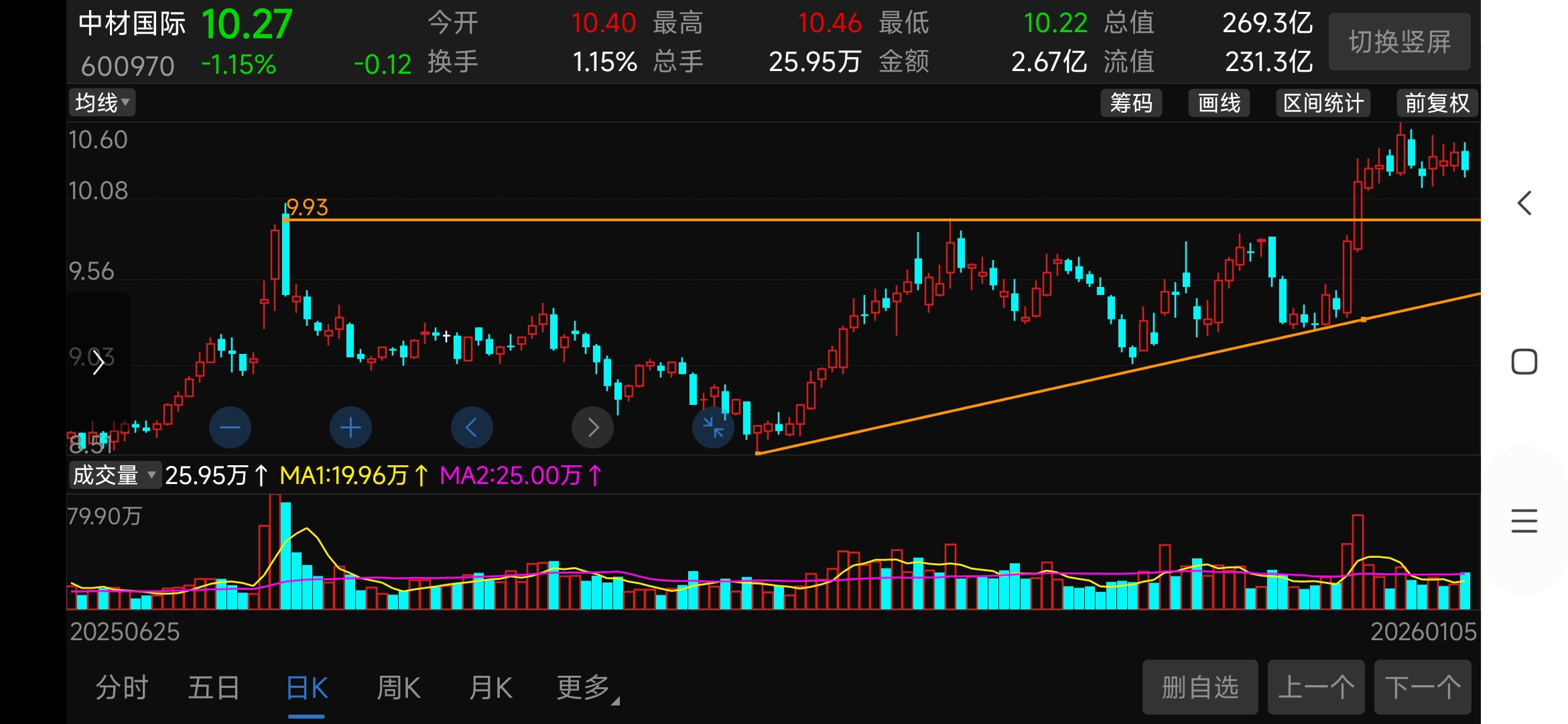Expand 更多 period options
1568x724 pixels.
[586, 688]
